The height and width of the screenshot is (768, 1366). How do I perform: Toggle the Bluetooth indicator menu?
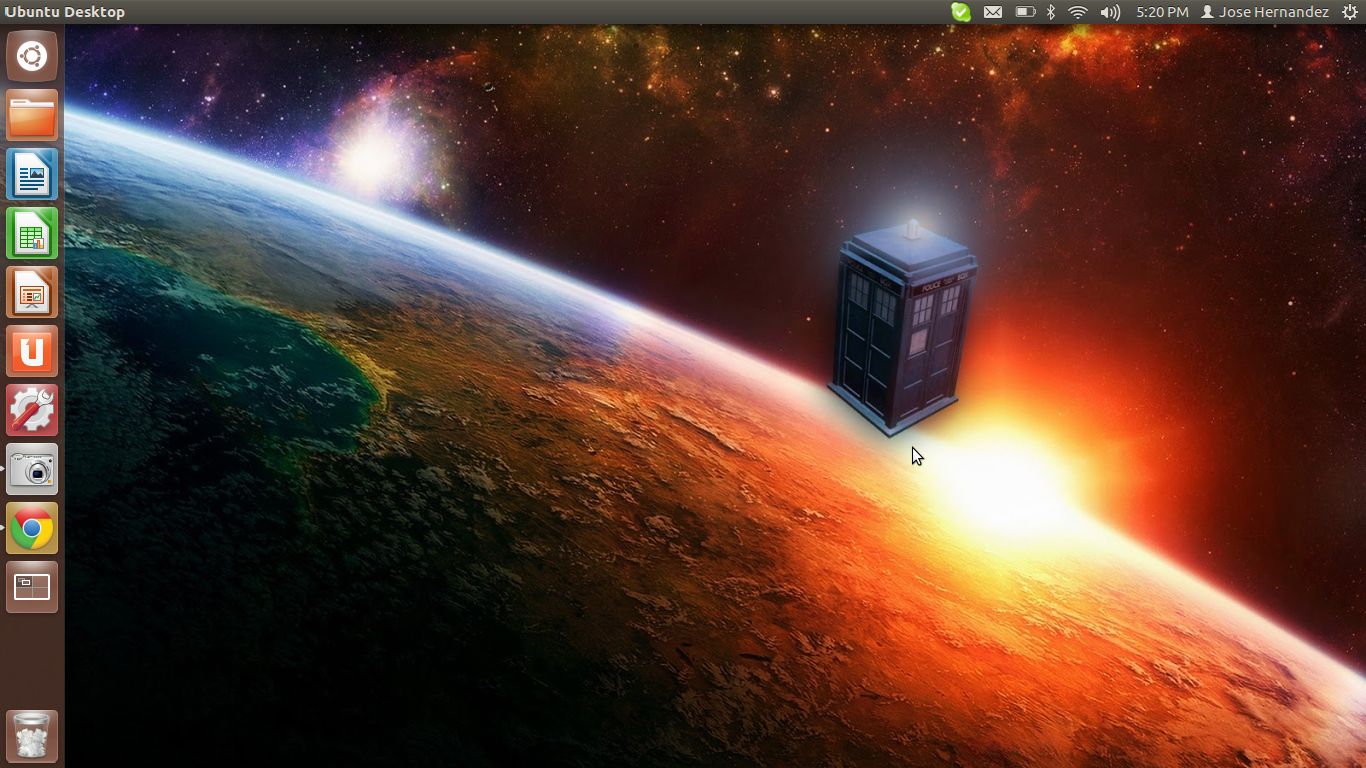[x=1051, y=12]
